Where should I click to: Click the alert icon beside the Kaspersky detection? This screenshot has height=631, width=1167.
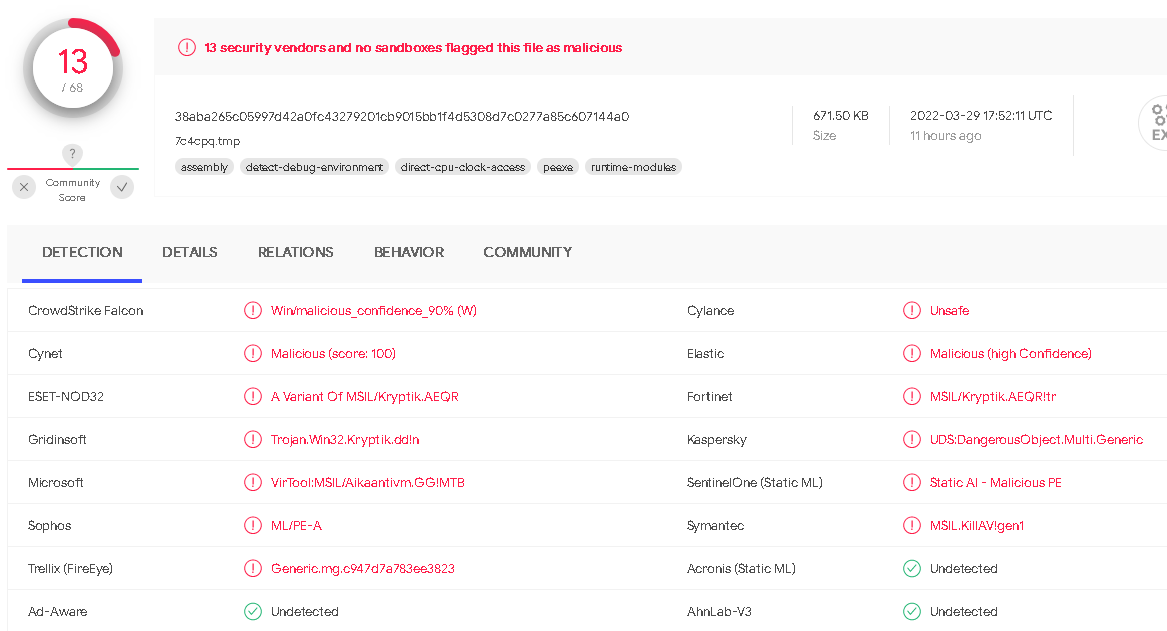coord(912,440)
